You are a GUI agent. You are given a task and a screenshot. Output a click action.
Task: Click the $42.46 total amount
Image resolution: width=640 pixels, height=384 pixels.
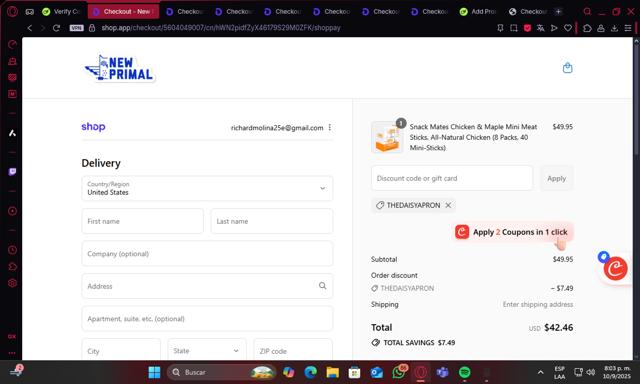point(558,327)
